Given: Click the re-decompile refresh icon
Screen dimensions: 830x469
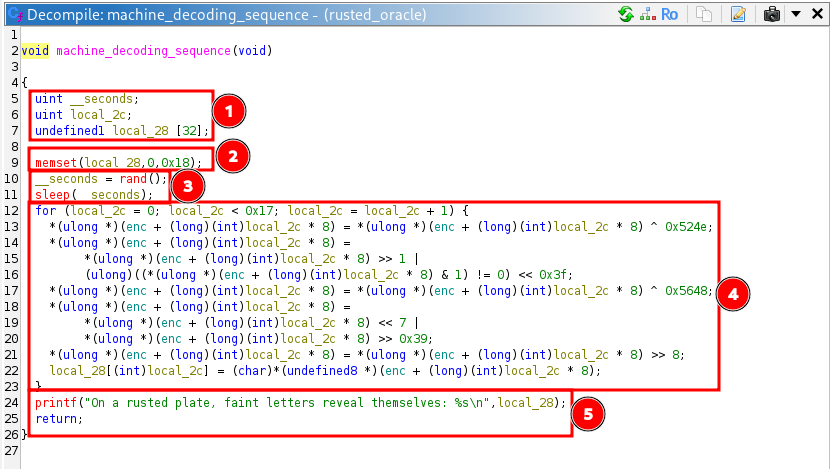Looking at the screenshot, I should (x=626, y=14).
